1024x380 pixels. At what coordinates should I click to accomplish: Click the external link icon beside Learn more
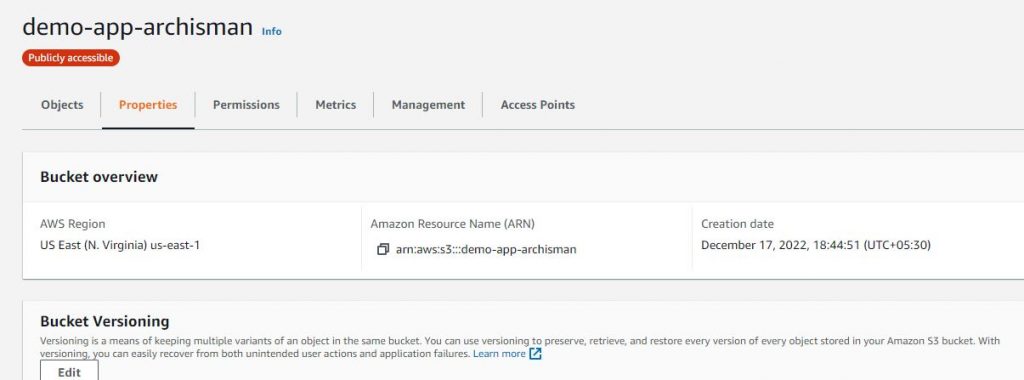point(536,354)
